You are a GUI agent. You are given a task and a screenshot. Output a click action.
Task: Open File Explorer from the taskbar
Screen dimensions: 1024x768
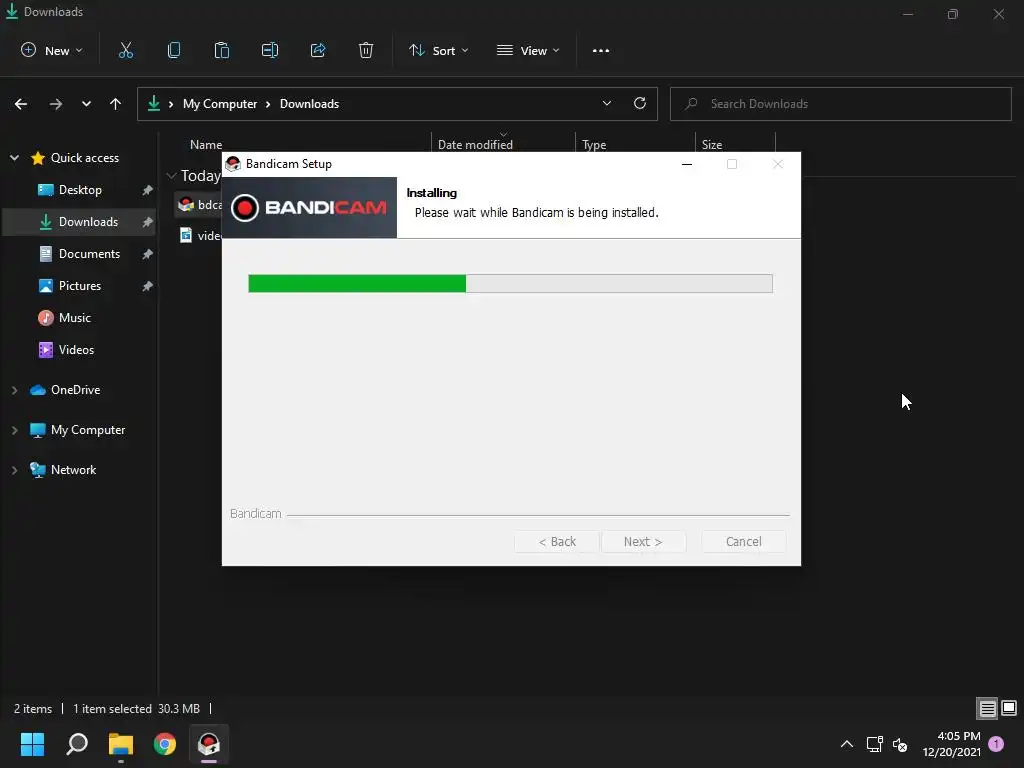(x=121, y=744)
